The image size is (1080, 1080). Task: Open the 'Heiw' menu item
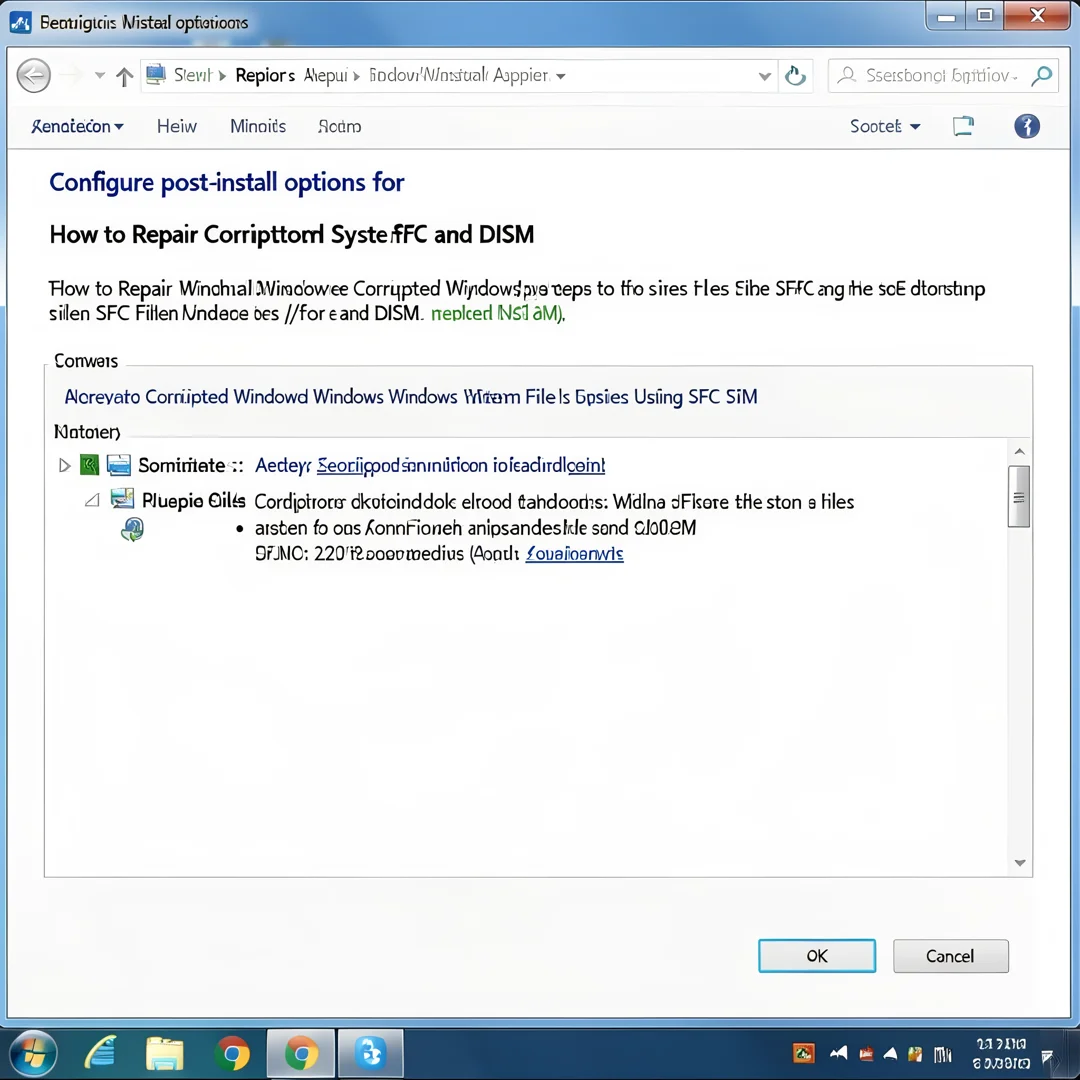pyautogui.click(x=176, y=126)
